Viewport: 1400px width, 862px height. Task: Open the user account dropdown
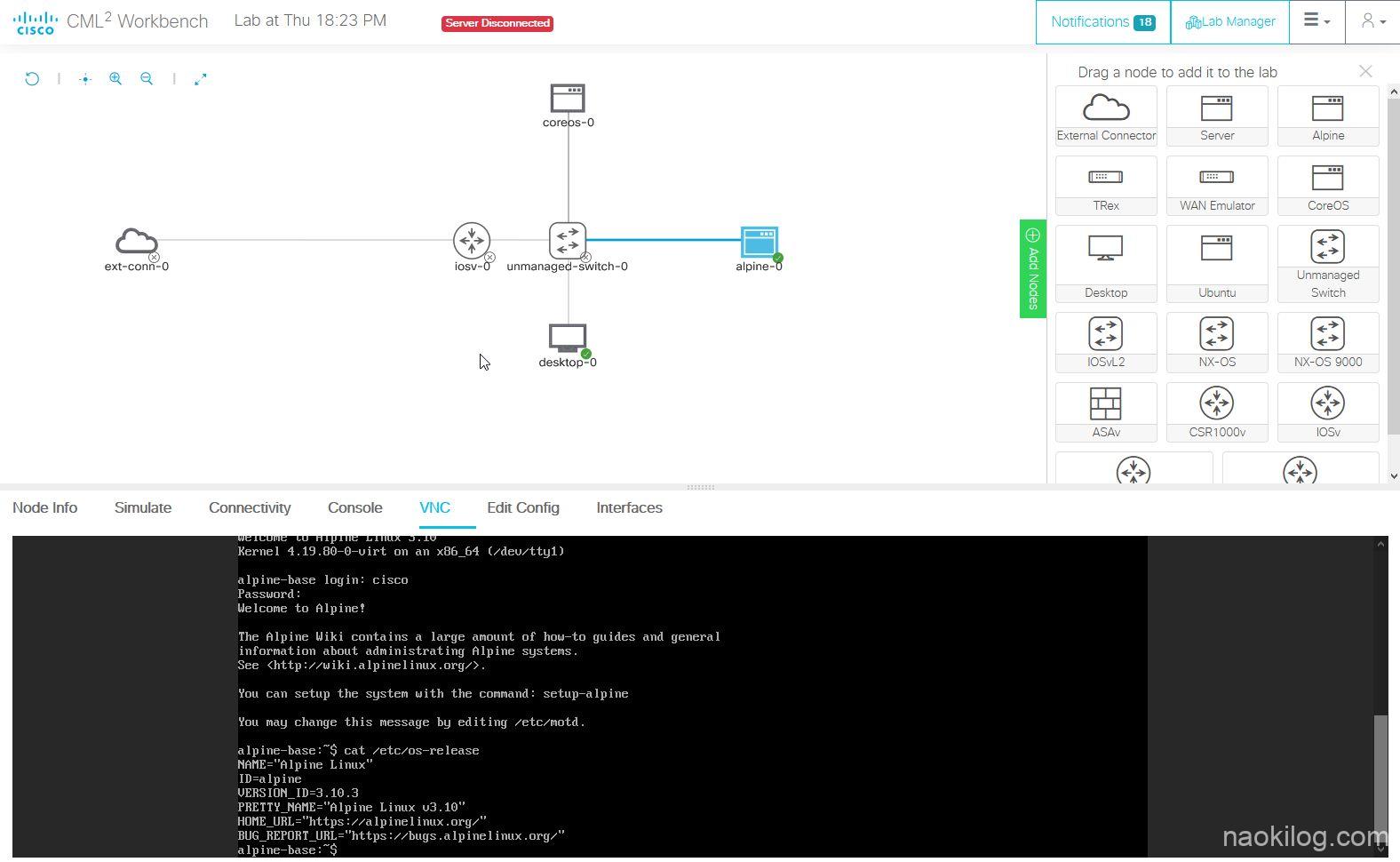click(1372, 20)
